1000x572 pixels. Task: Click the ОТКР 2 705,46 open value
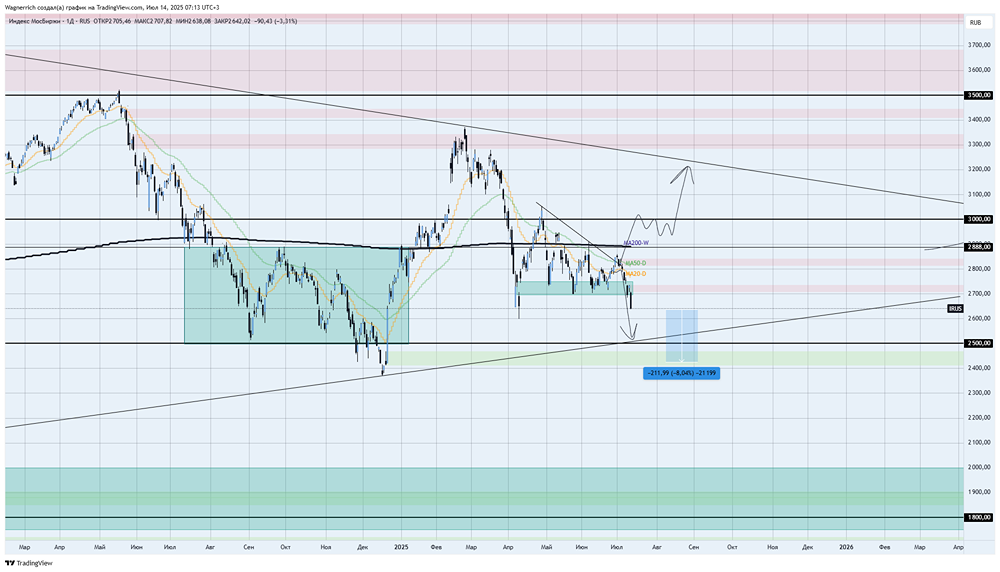click(112, 21)
